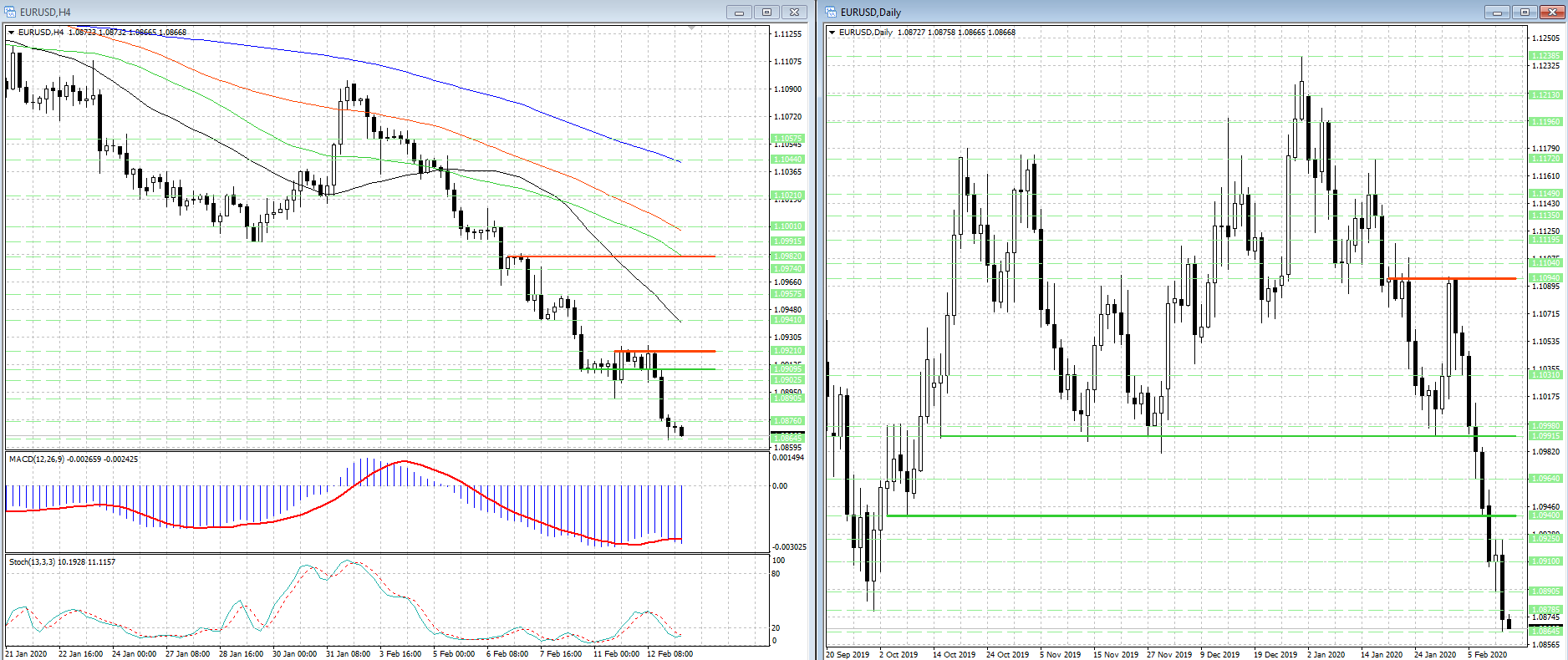
Task: Click the '6 Feb 08:00' time axis label
Action: click(x=507, y=654)
